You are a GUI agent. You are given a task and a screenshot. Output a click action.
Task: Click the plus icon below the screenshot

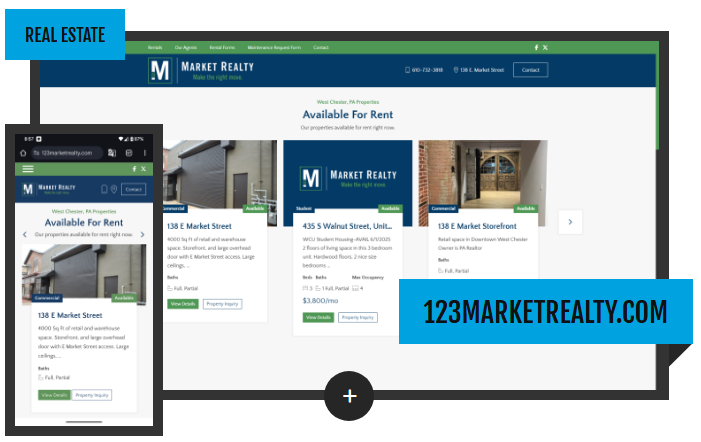(349, 396)
